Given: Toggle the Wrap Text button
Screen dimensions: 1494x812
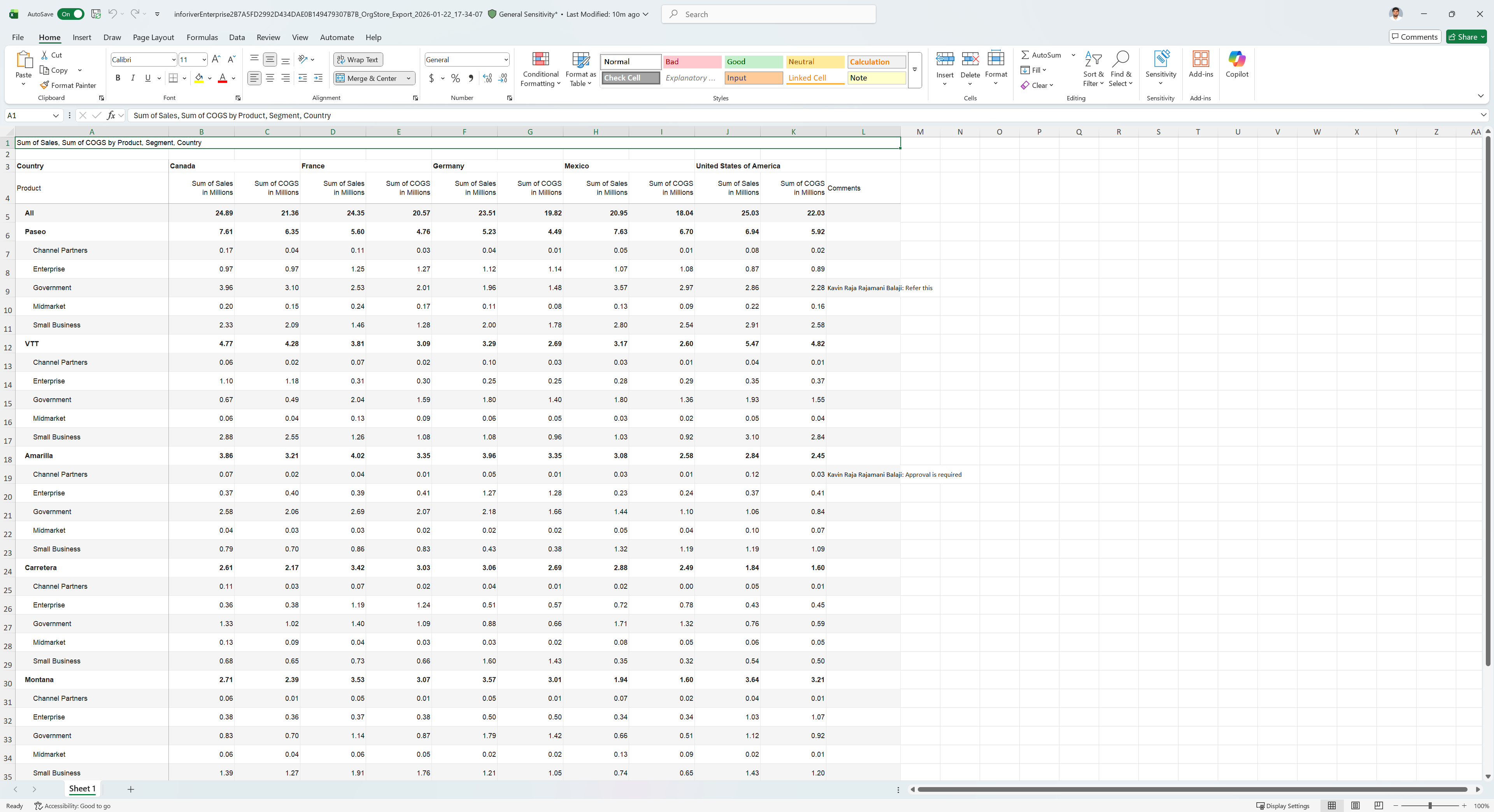Looking at the screenshot, I should pyautogui.click(x=358, y=60).
